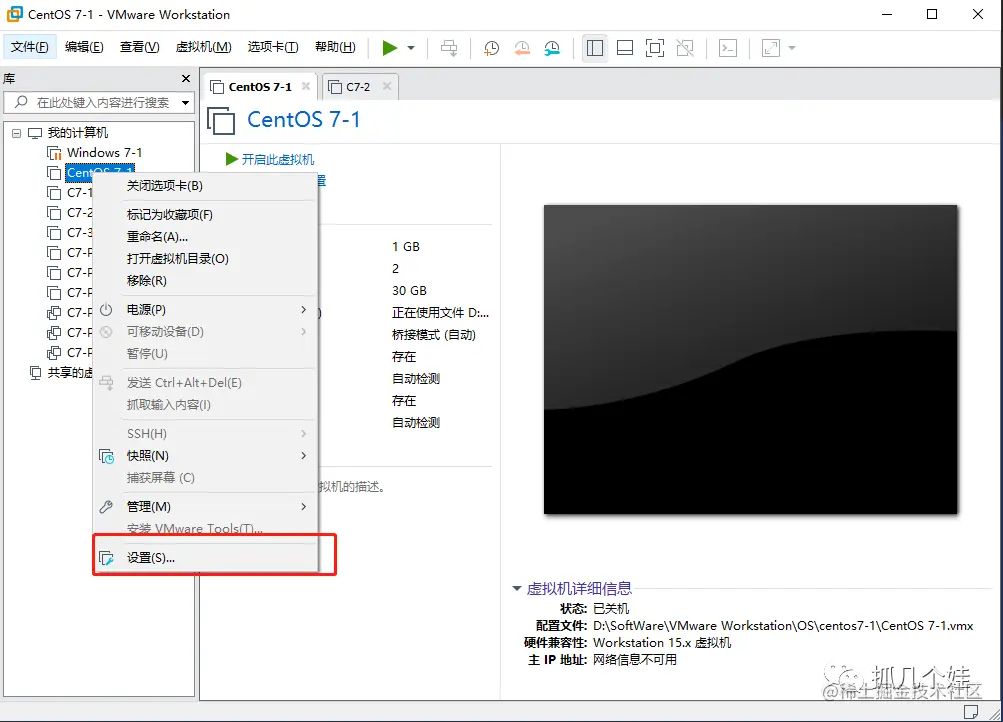The height and width of the screenshot is (722, 1003).
Task: Click config file path ending CentOS 7-1.vmx
Action: [783, 625]
